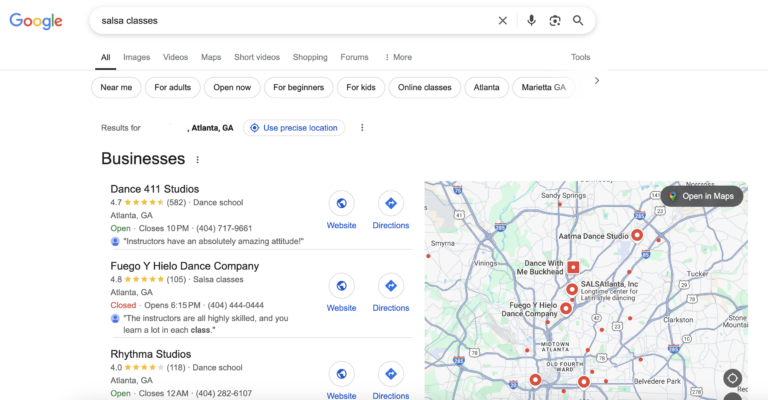Open the Short videos tab
Image resolution: width=768 pixels, height=400 pixels.
click(257, 57)
